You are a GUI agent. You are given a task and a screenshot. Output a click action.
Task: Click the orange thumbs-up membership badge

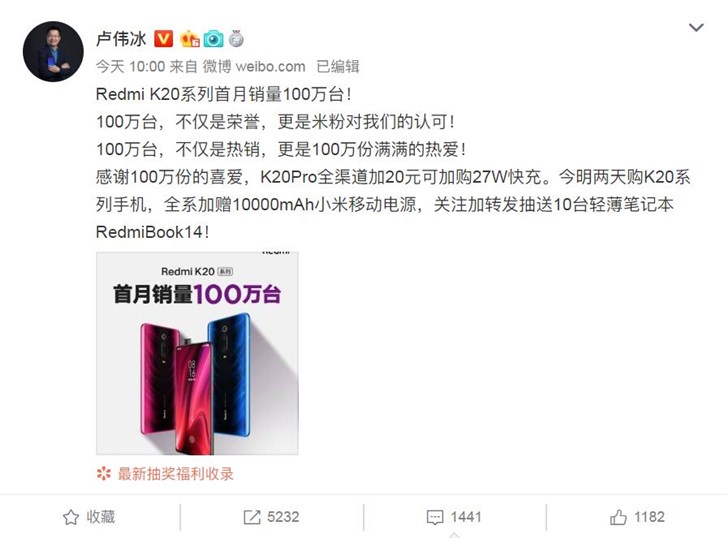(x=190, y=39)
